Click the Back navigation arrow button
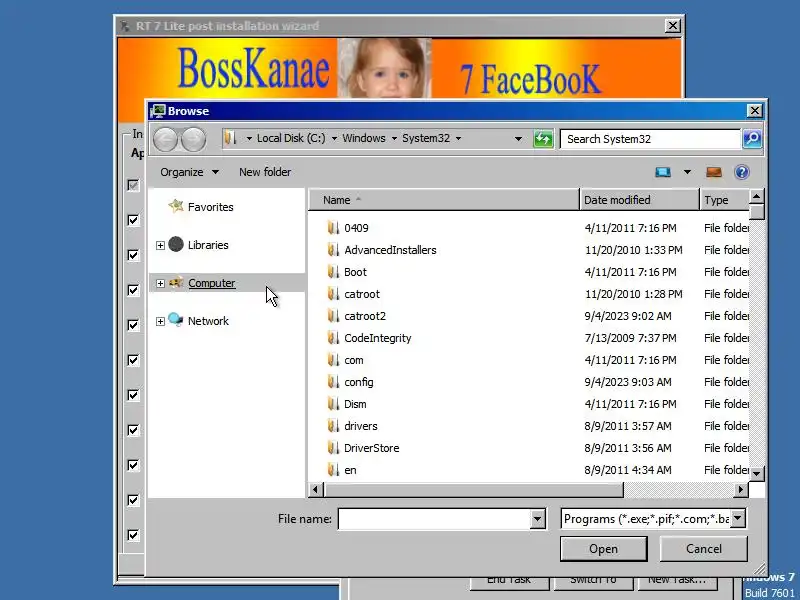This screenshot has height=600, width=800. click(165, 139)
